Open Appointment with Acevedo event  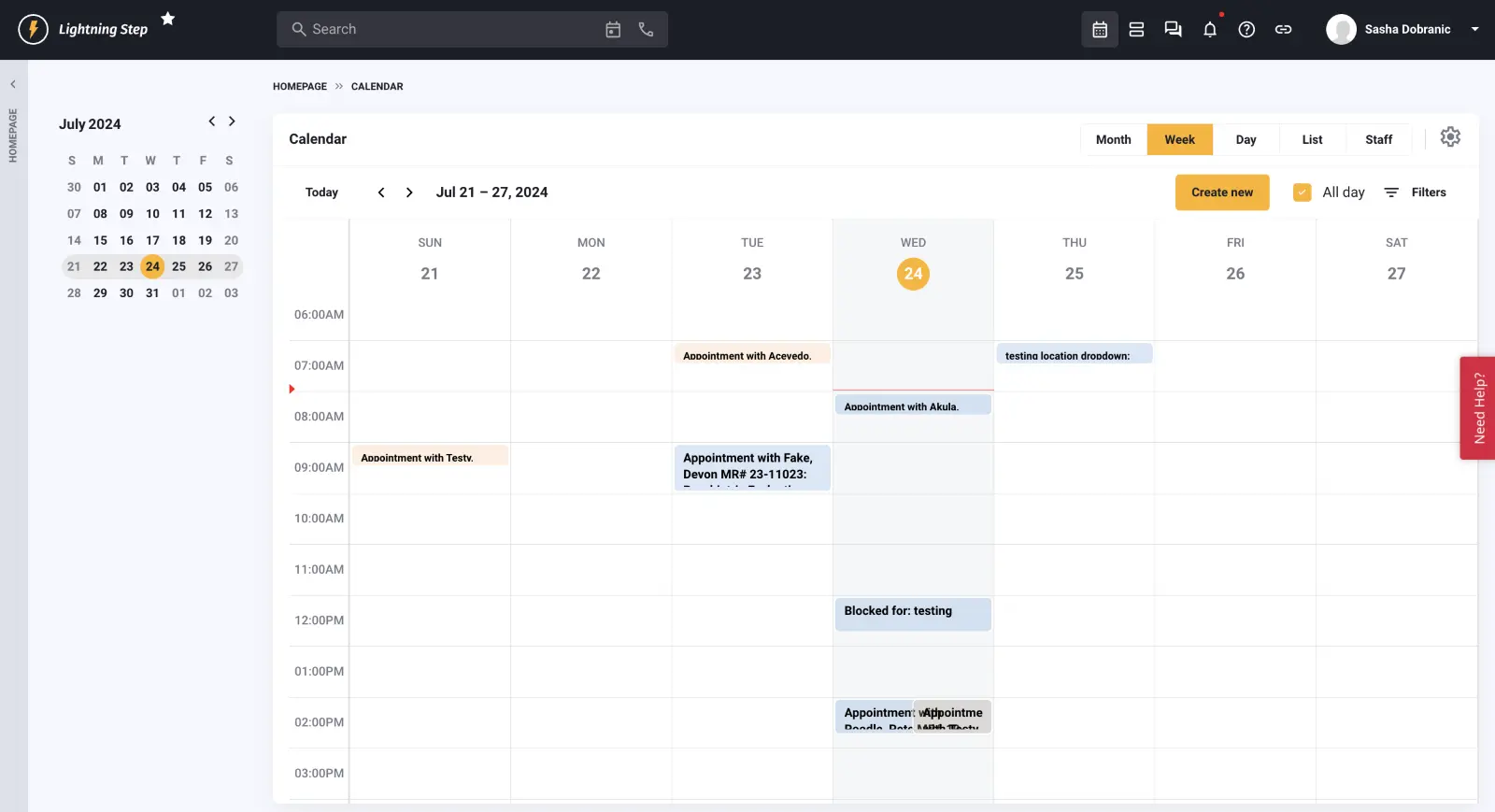click(x=752, y=354)
